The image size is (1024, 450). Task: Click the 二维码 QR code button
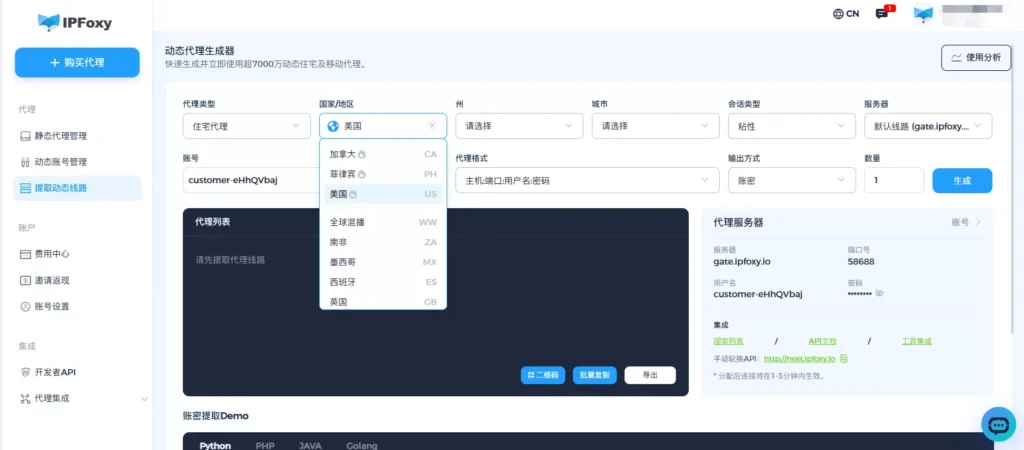[543, 375]
